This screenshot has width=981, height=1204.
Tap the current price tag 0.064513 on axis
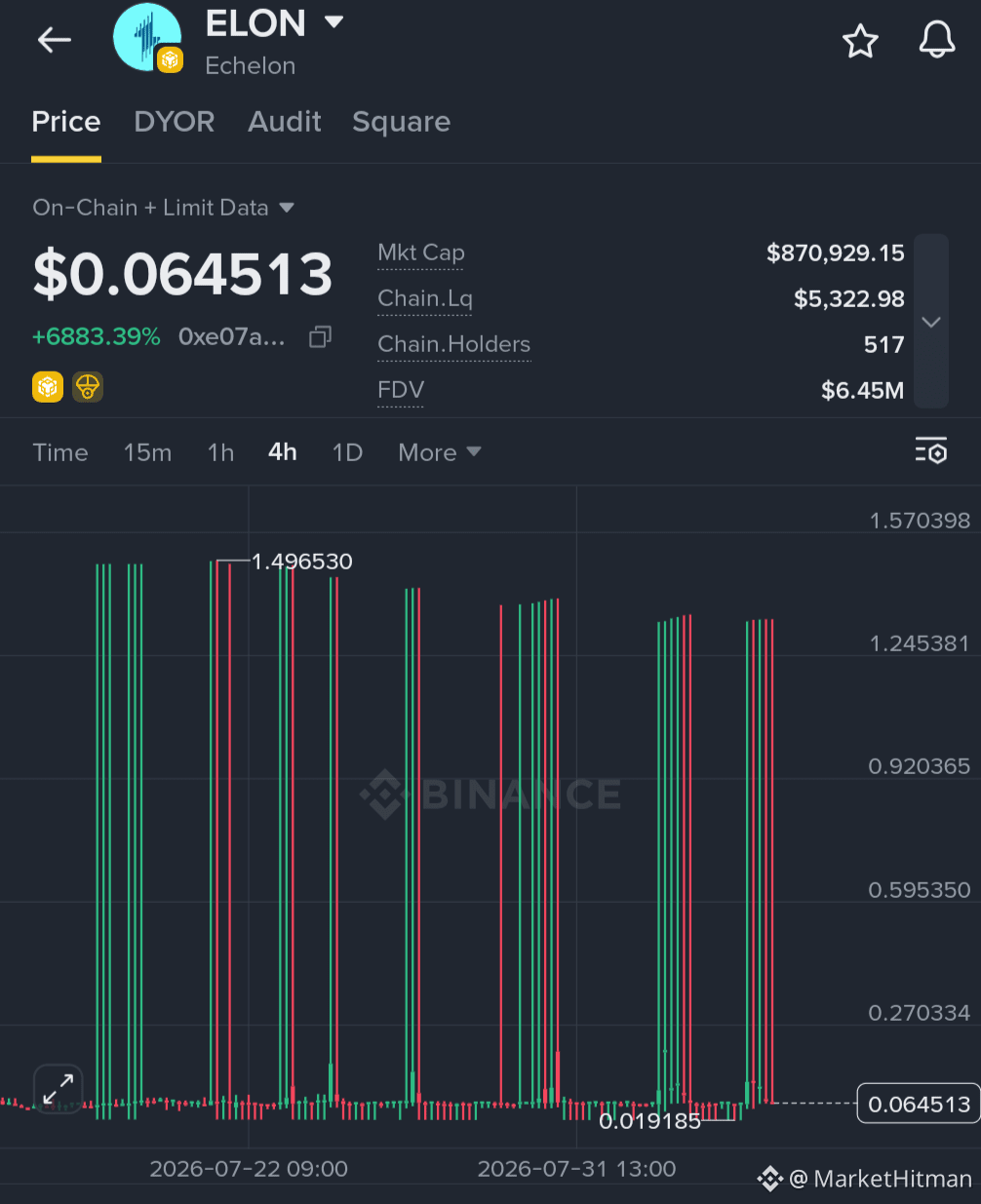pos(920,1104)
